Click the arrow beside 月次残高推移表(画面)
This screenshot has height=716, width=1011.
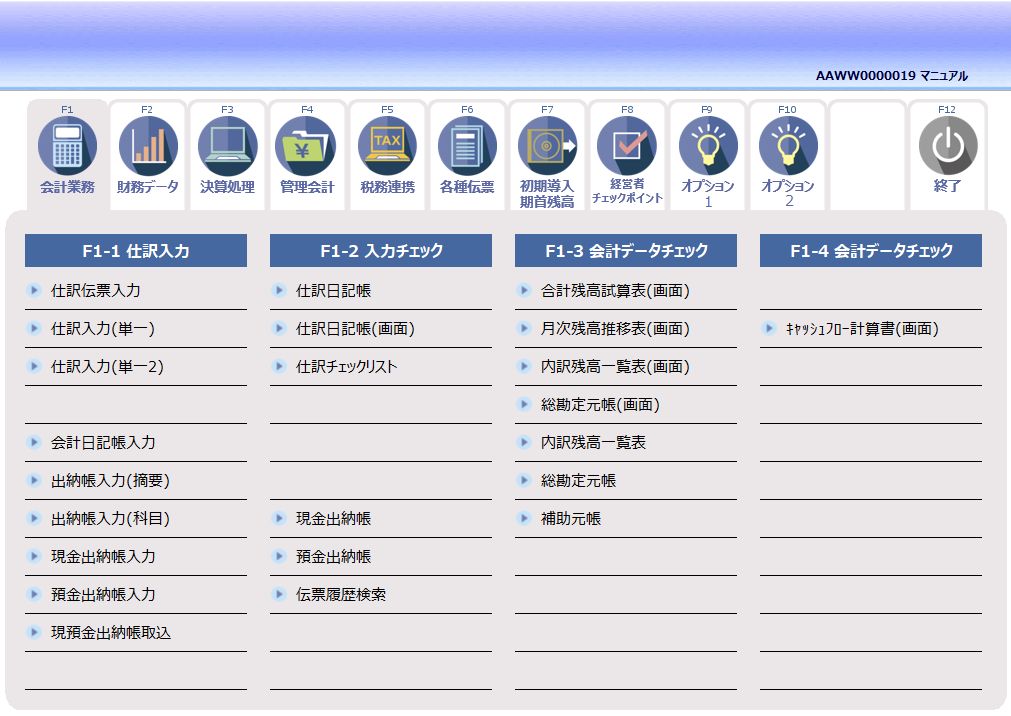click(524, 328)
